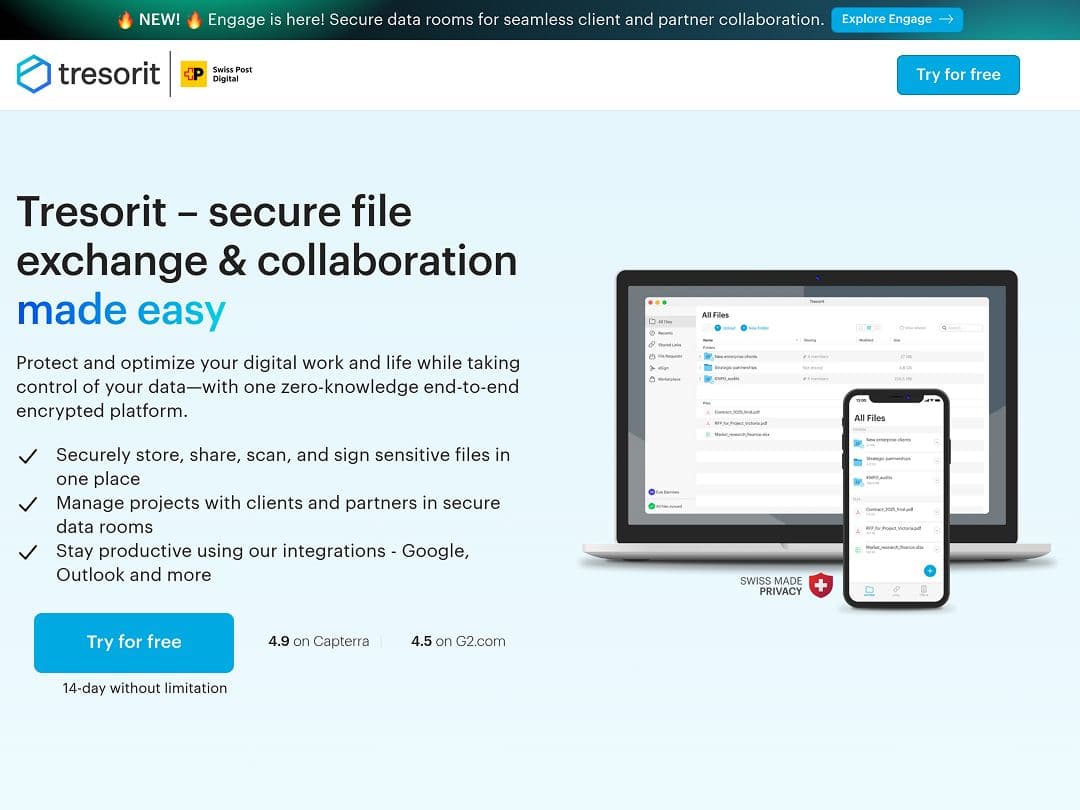1080x810 pixels.
Task: Open the Explore Engage banner button
Action: pos(897,19)
